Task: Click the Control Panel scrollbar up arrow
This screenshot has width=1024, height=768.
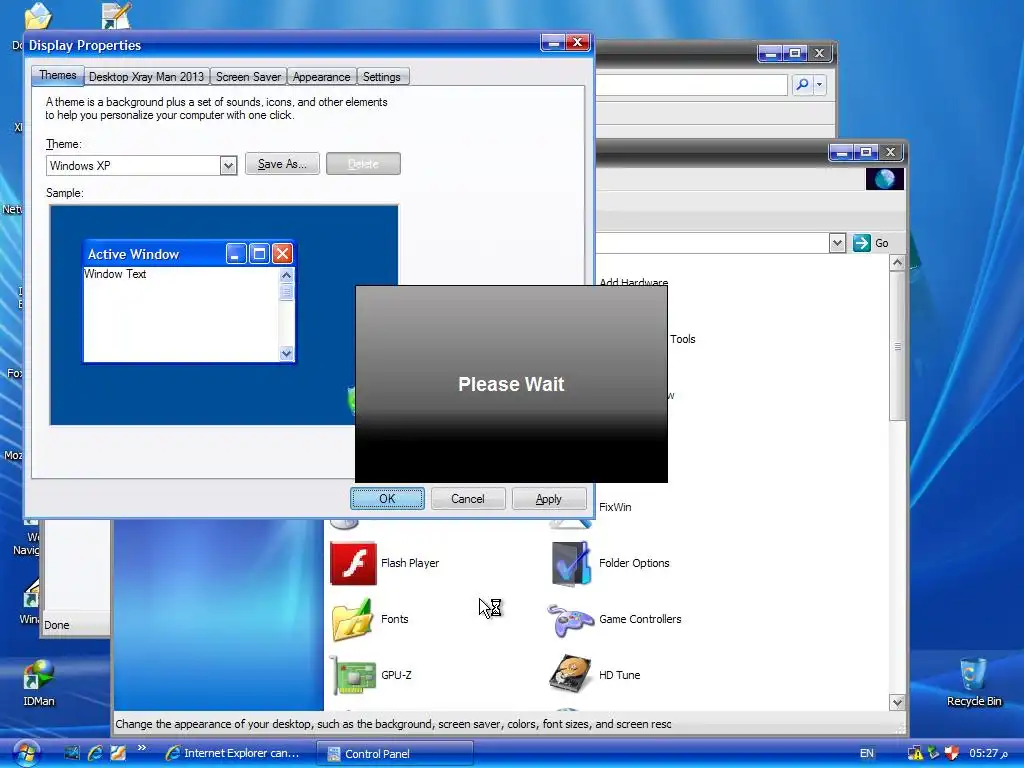Action: tap(897, 263)
